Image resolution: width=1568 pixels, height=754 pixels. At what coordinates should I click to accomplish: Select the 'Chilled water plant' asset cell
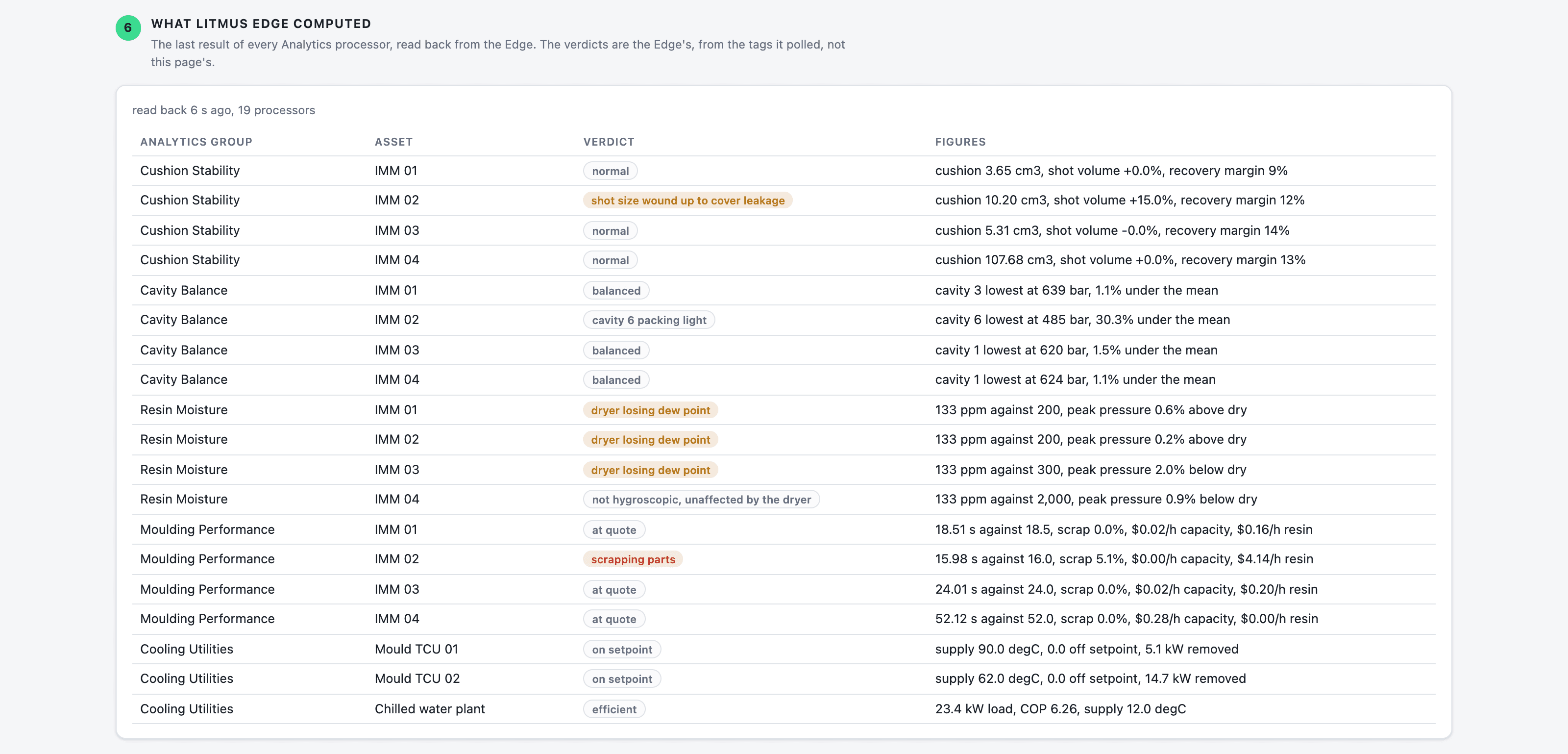click(430, 709)
